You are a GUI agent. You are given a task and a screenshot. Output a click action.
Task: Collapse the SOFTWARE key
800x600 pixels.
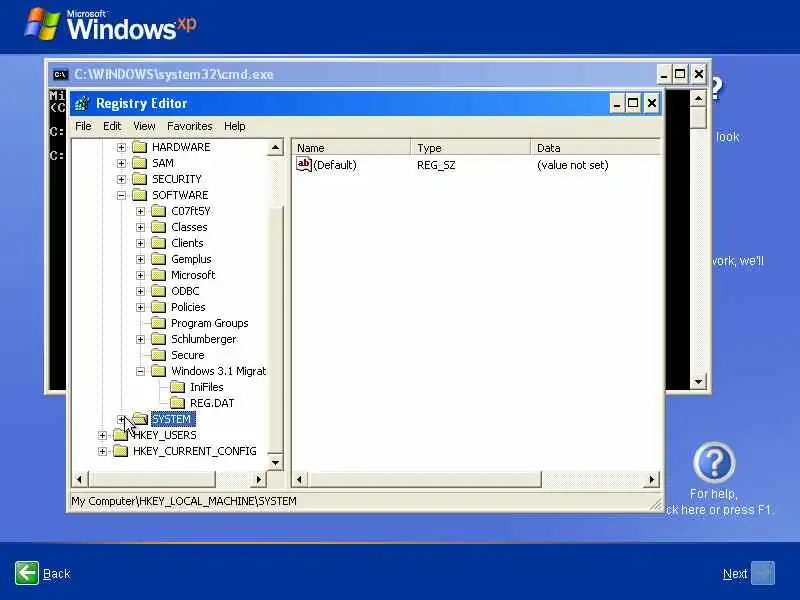[121, 195]
